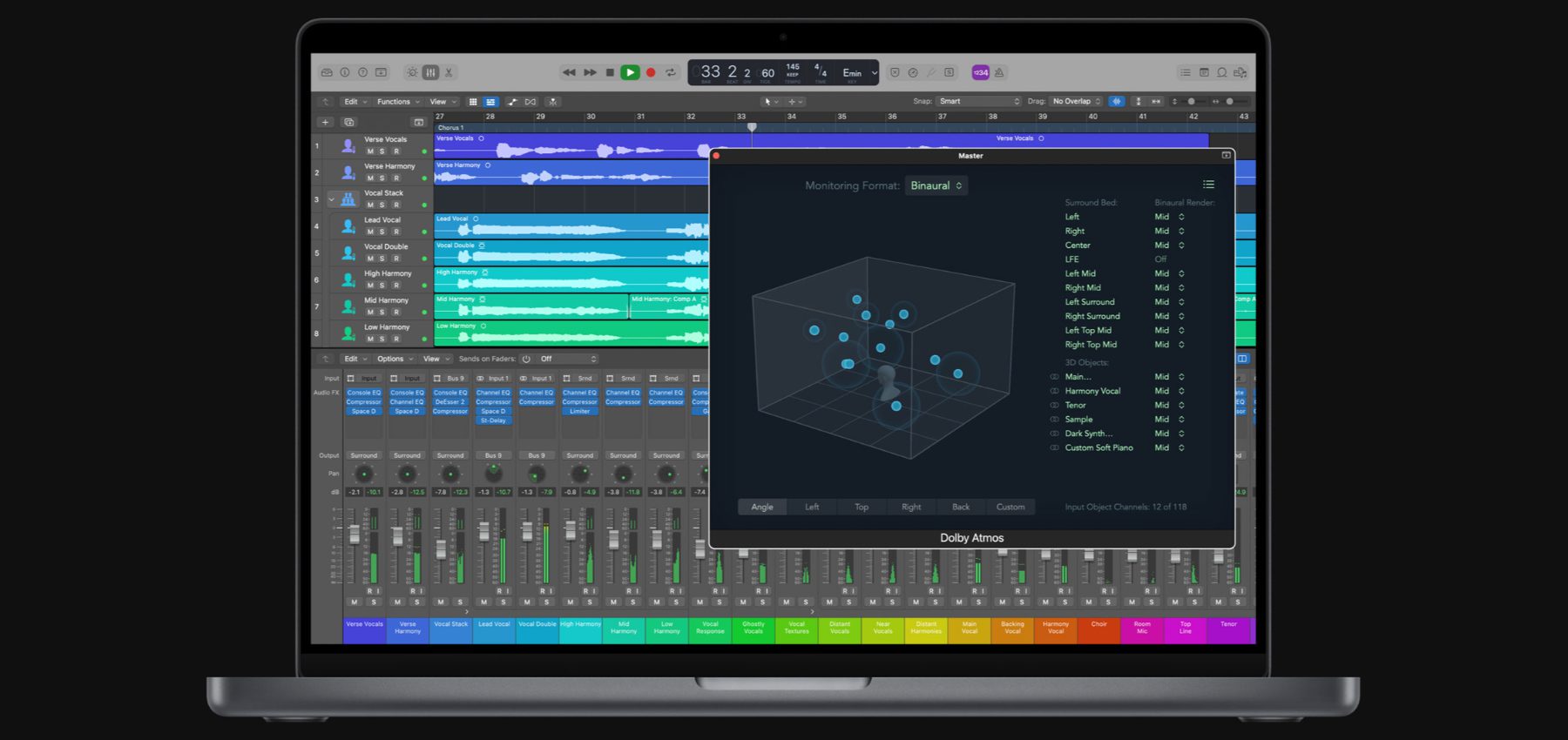Open the Media Browser icon

pyautogui.click(x=1240, y=72)
